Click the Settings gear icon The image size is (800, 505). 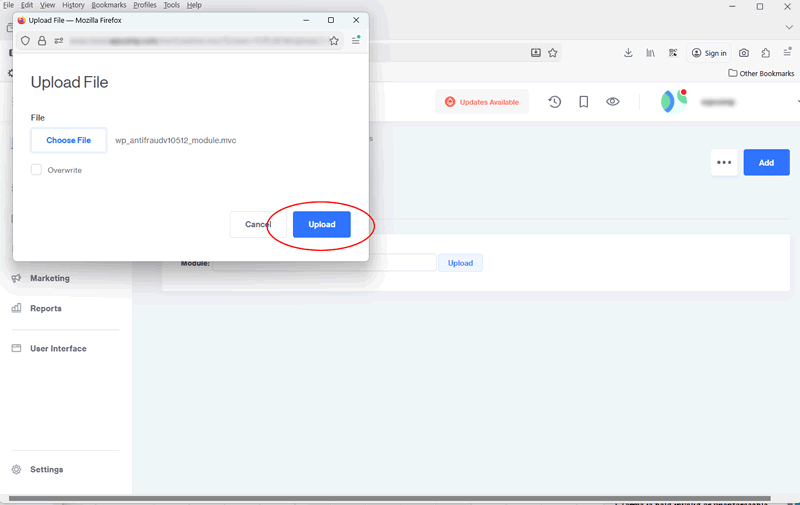pos(16,469)
